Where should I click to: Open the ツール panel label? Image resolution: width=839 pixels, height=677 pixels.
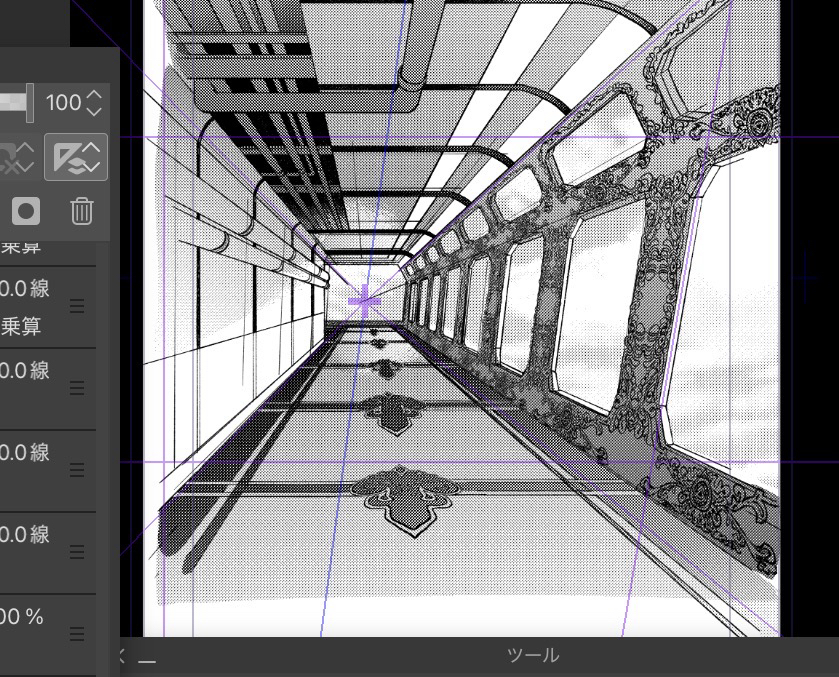(x=532, y=656)
